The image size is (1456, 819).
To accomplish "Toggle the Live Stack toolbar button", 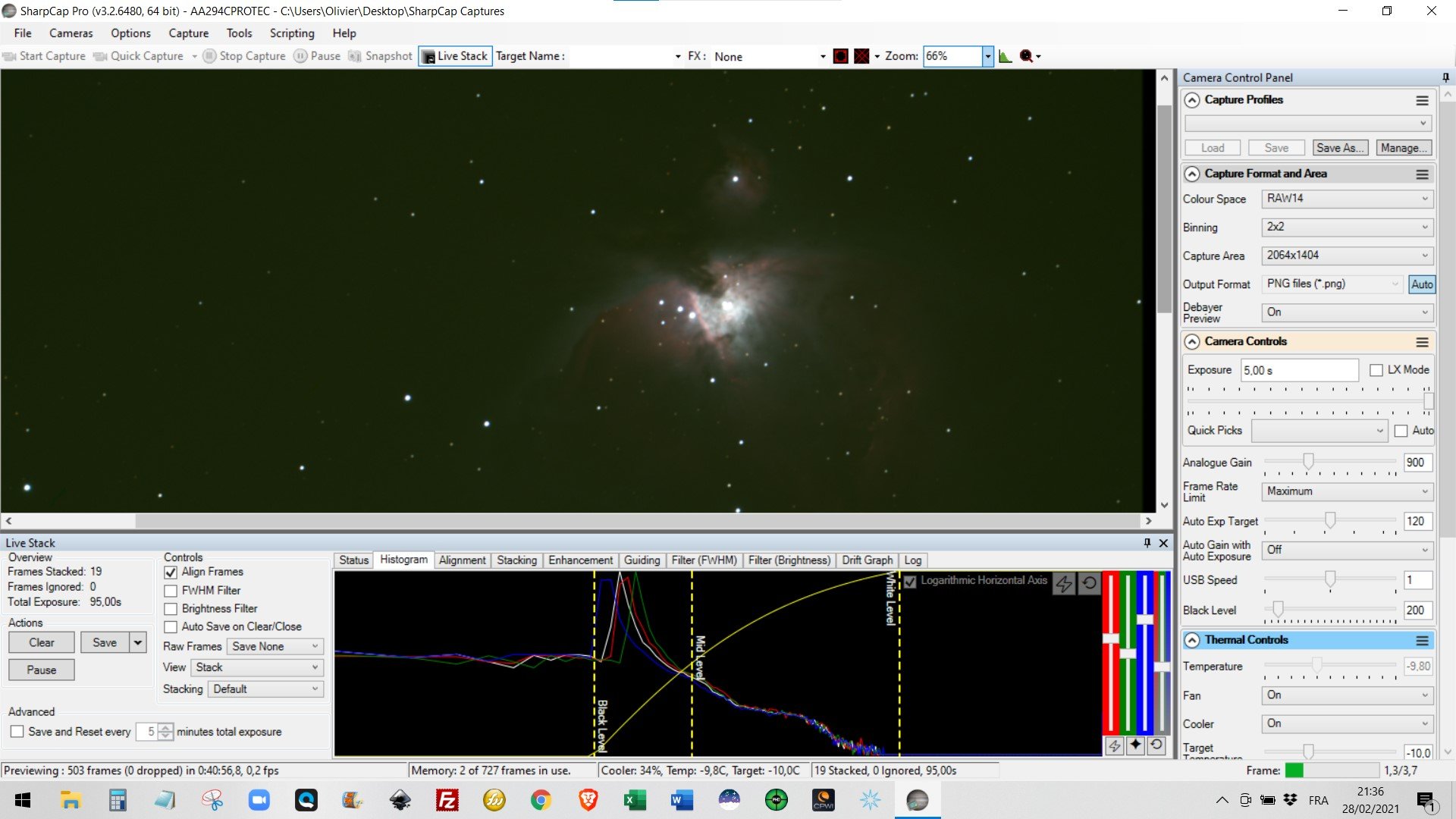I will point(455,56).
